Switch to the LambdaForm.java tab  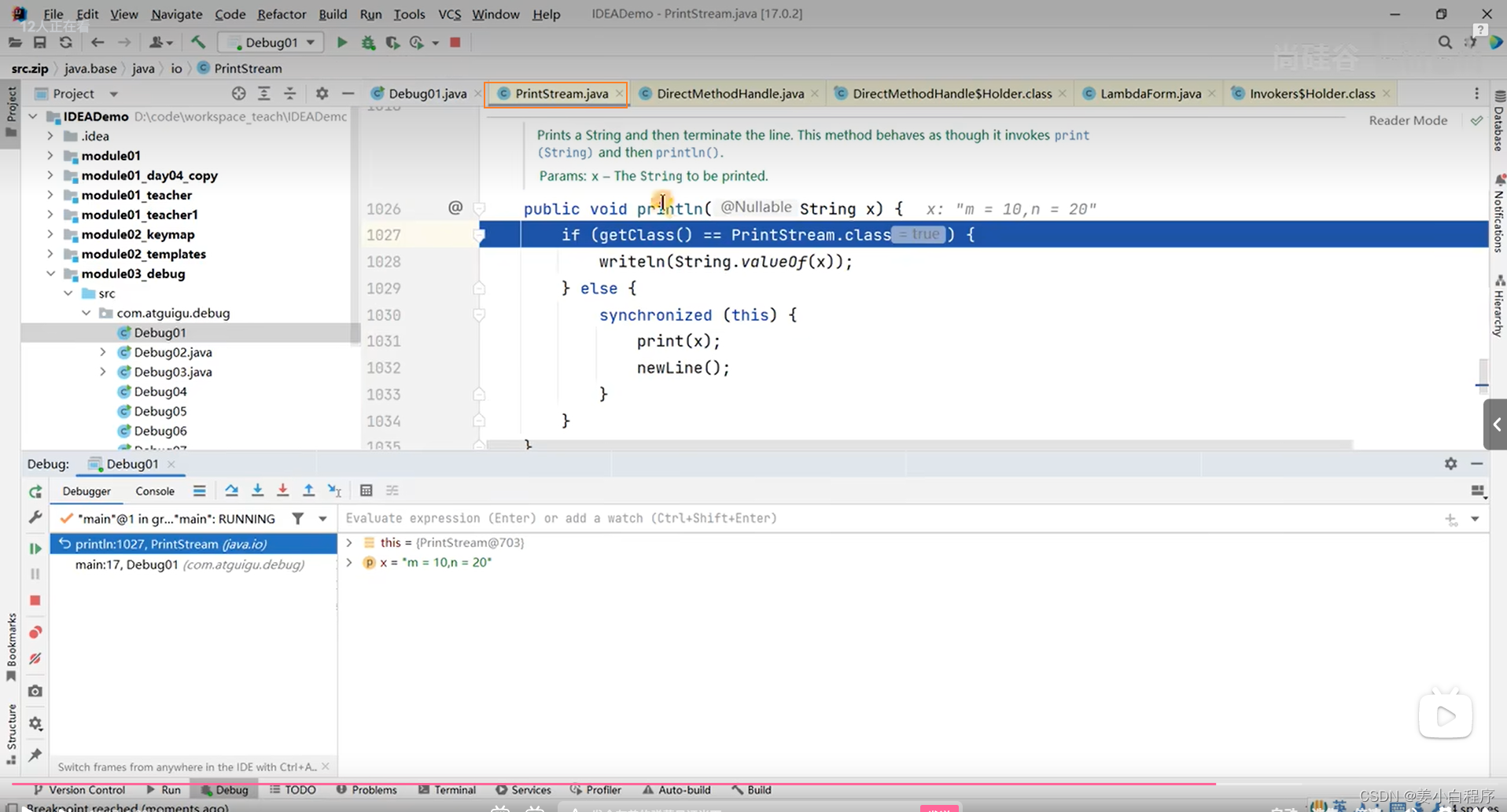[1151, 94]
